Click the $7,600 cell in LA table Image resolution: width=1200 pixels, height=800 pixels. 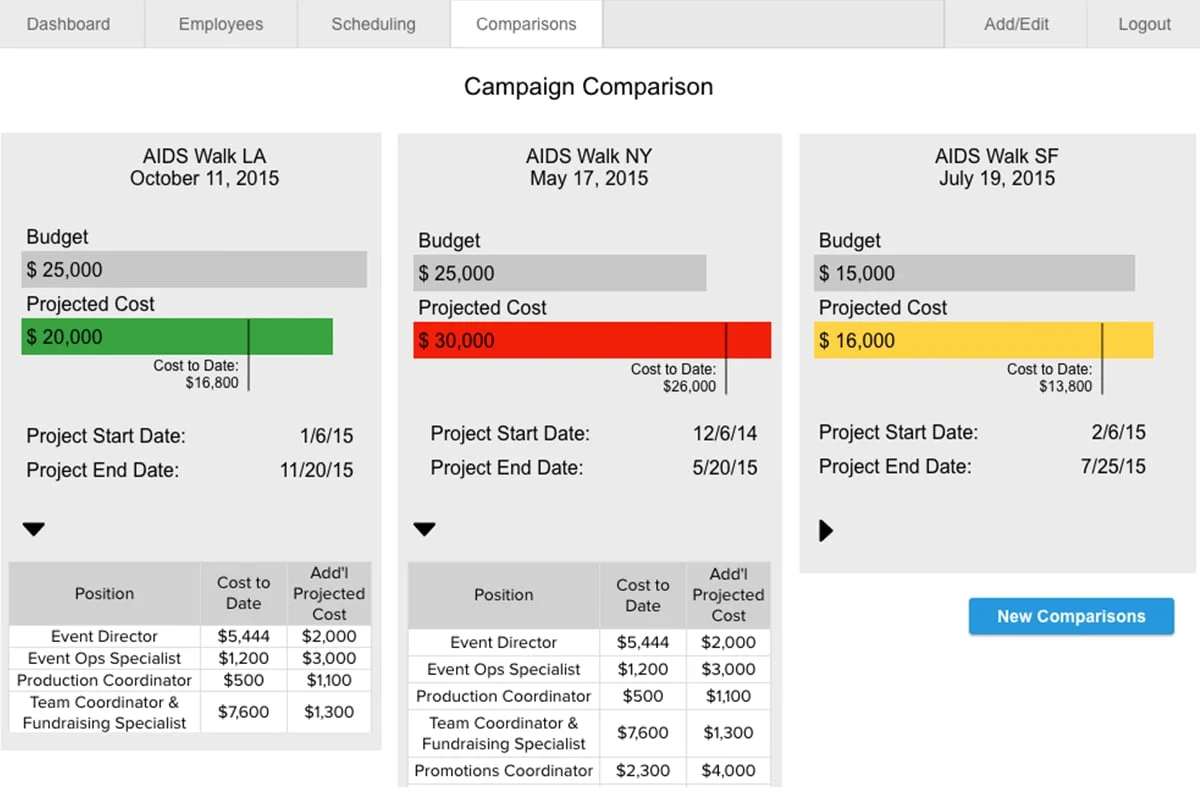(243, 712)
